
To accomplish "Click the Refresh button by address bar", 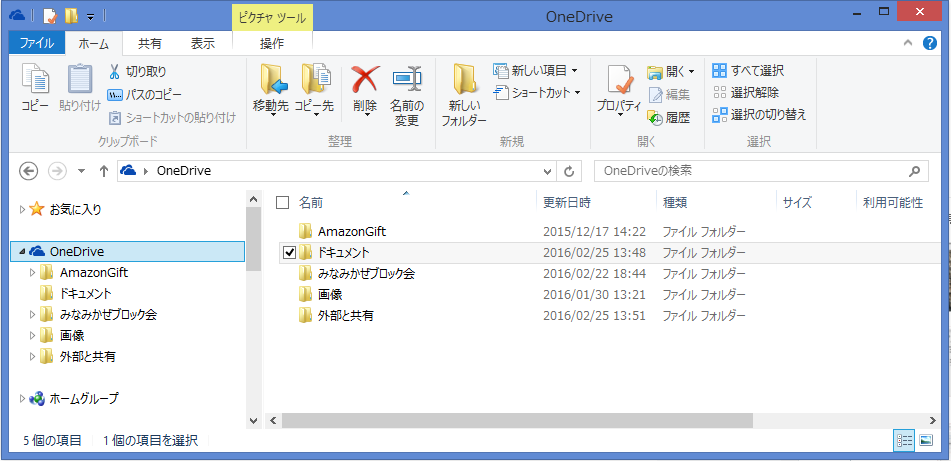I will coord(569,171).
